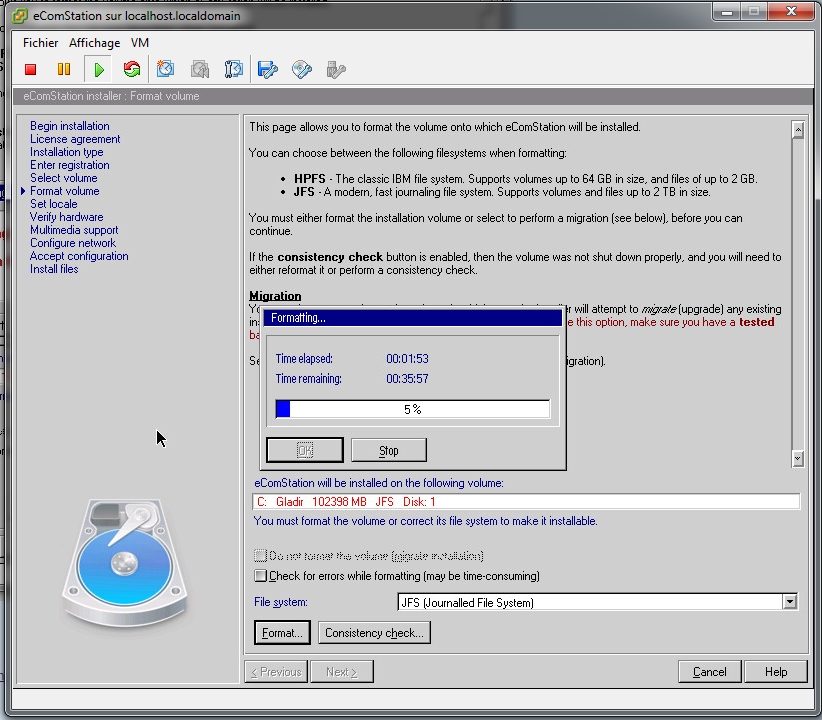This screenshot has width=822, height=720.
Task: Open the Fichier menu
Action: (x=41, y=43)
